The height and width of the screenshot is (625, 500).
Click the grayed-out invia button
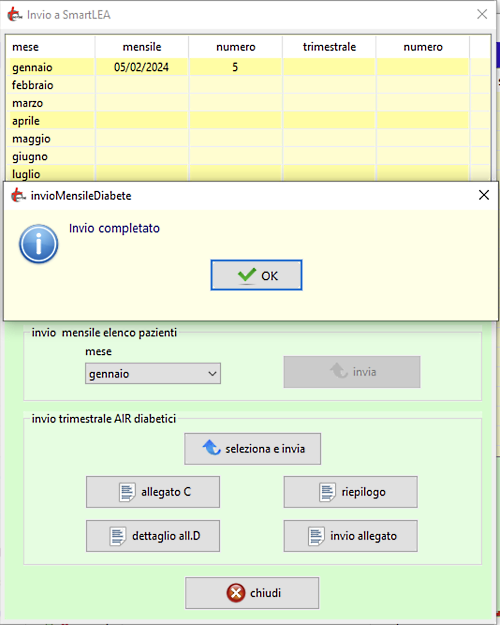tap(352, 372)
